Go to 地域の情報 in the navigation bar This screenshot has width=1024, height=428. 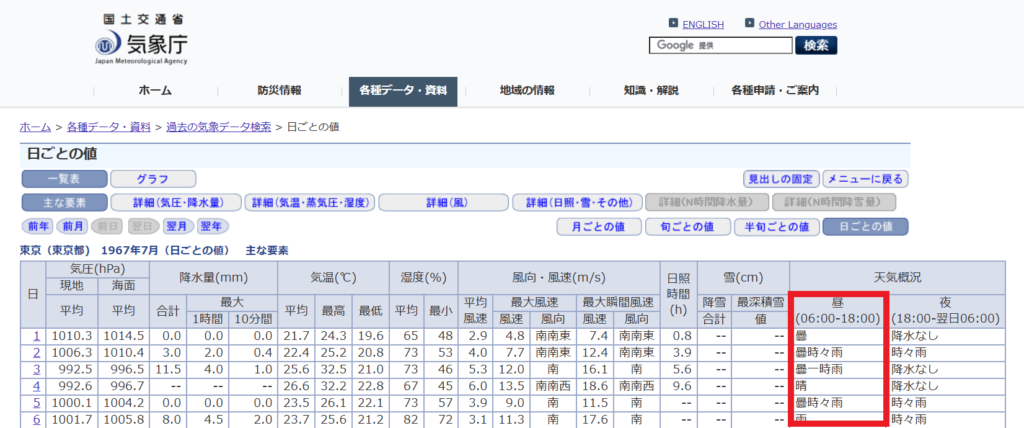(527, 91)
